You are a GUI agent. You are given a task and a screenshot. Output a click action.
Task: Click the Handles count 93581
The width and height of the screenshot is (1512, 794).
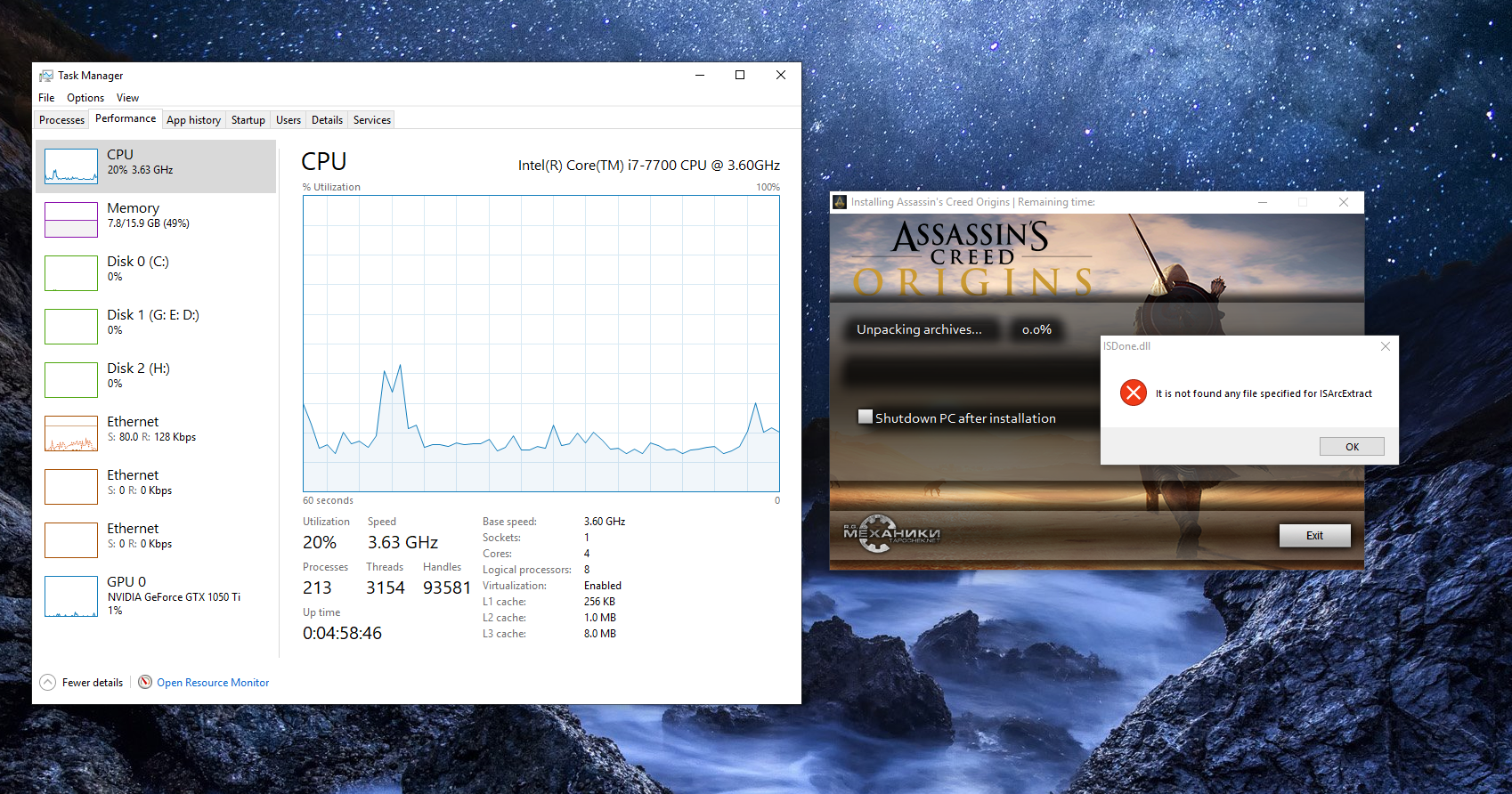pos(447,588)
